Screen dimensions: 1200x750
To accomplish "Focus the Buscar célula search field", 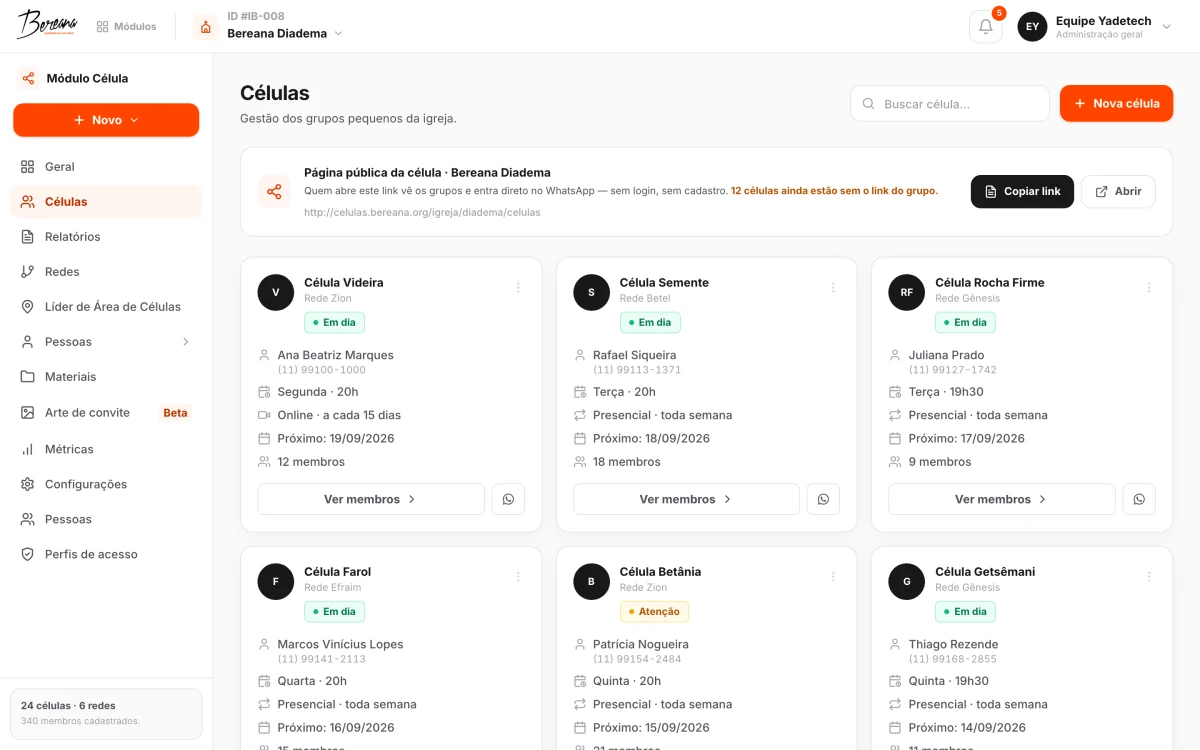I will coord(950,103).
